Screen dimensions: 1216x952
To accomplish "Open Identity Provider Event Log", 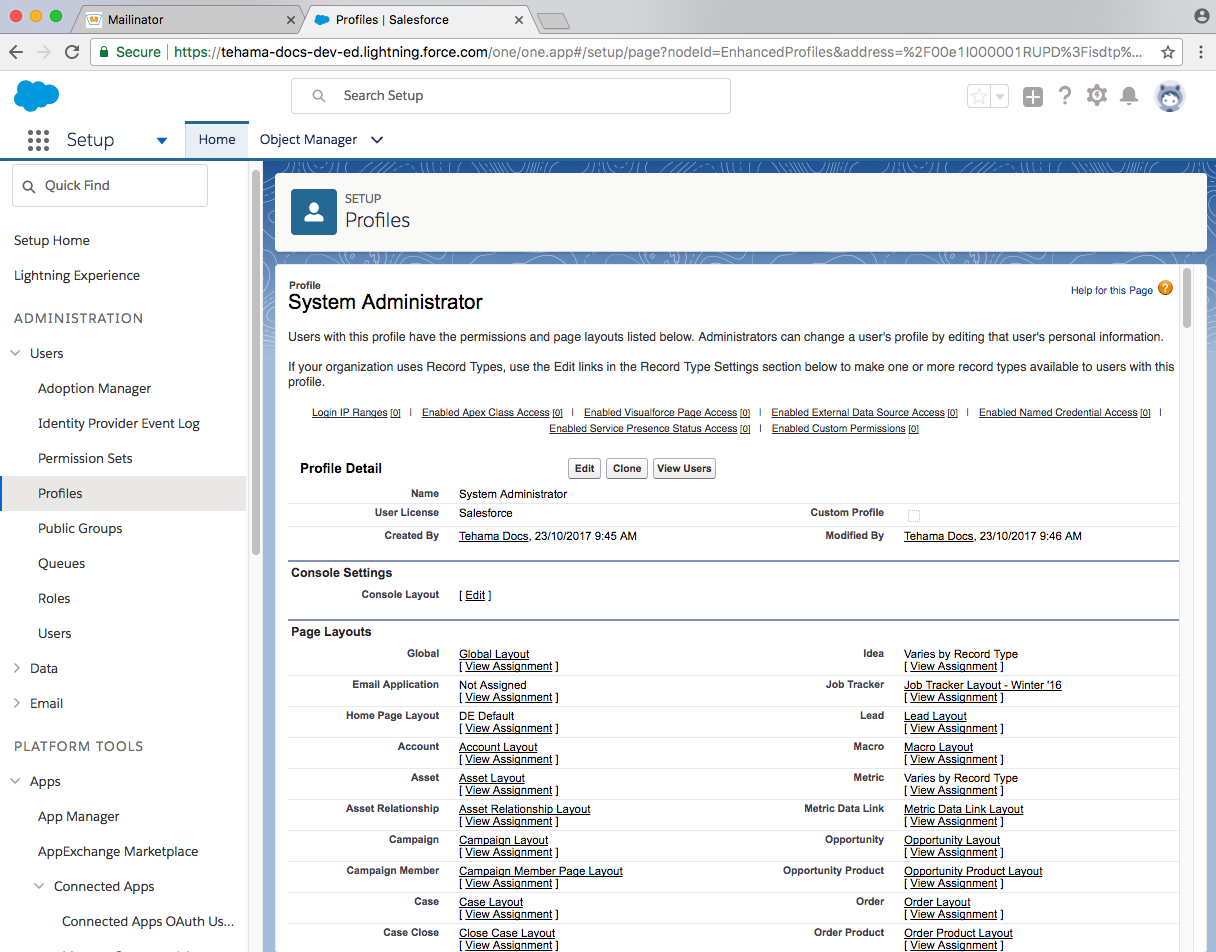I will (x=119, y=423).
